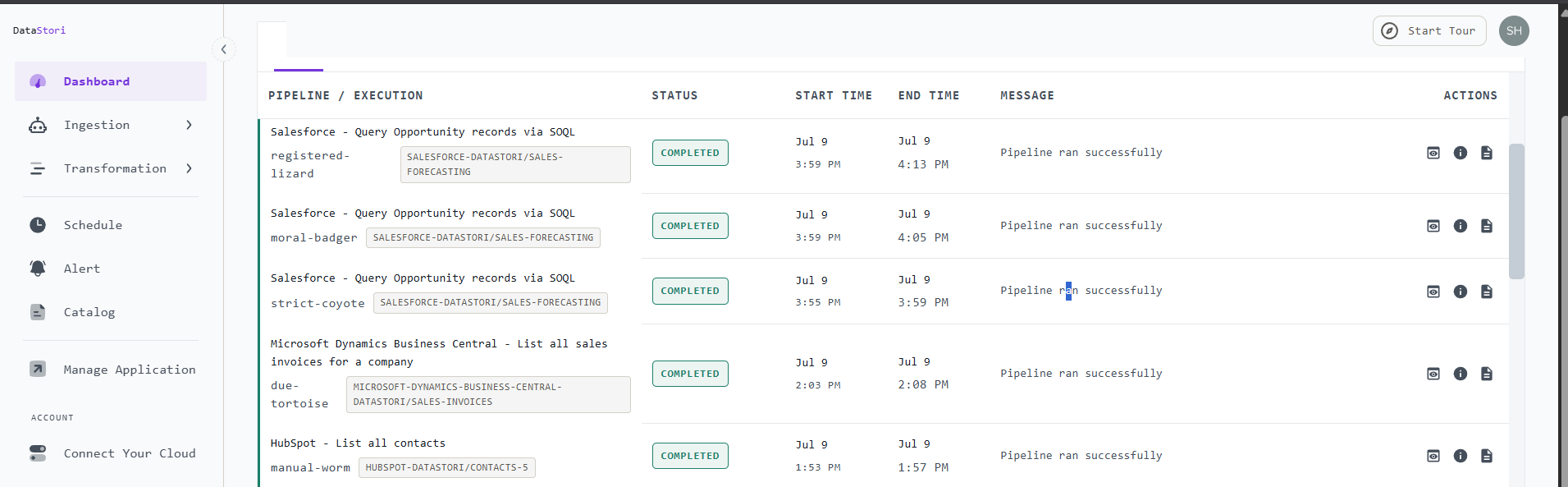Image resolution: width=1568 pixels, height=487 pixels.
Task: Click the Connect Your Cloud toggle icon
Action: tap(38, 453)
